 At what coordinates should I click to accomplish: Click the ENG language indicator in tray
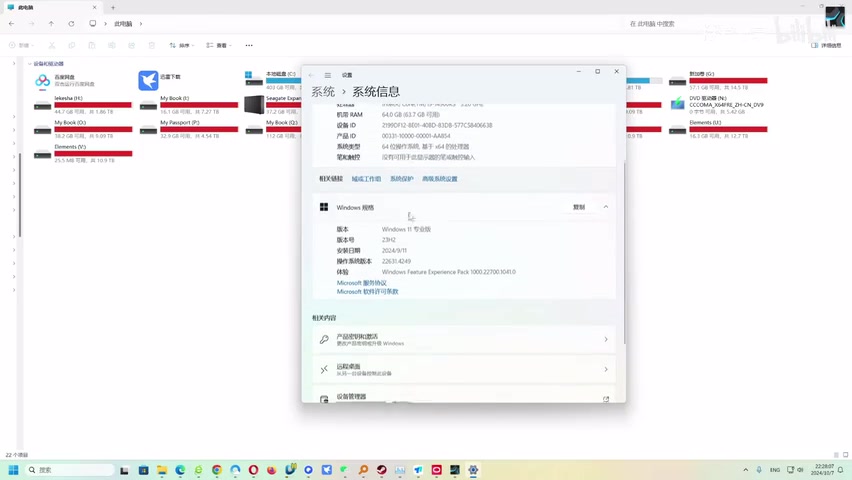click(775, 470)
